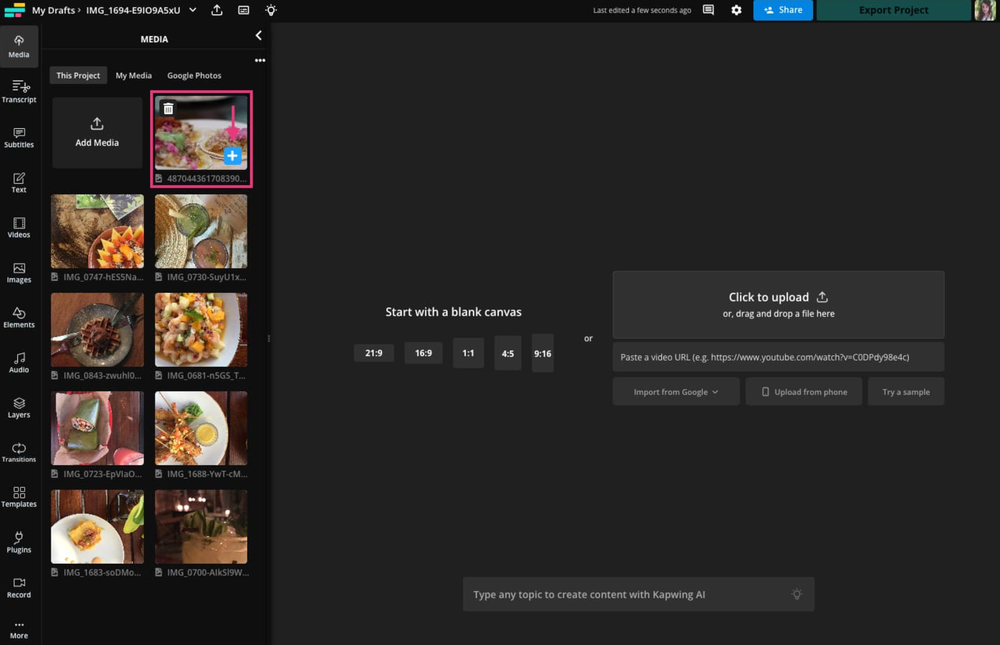This screenshot has width=1000, height=645.
Task: Open the Transcript panel
Action: 19,92
